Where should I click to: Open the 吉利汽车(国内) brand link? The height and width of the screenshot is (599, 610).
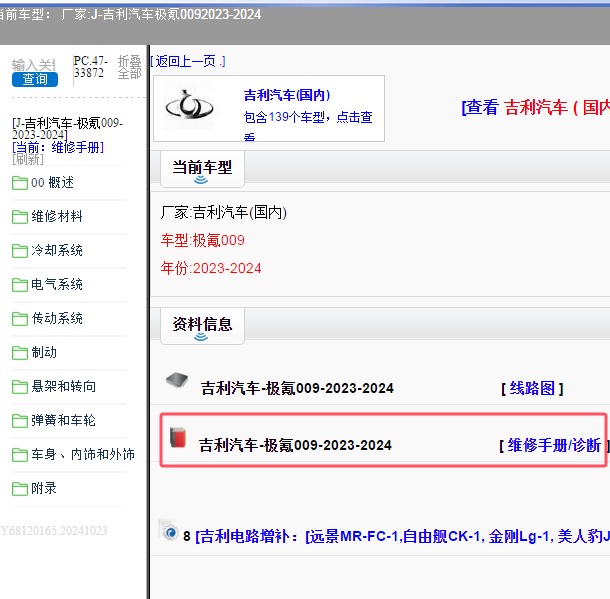coord(287,95)
